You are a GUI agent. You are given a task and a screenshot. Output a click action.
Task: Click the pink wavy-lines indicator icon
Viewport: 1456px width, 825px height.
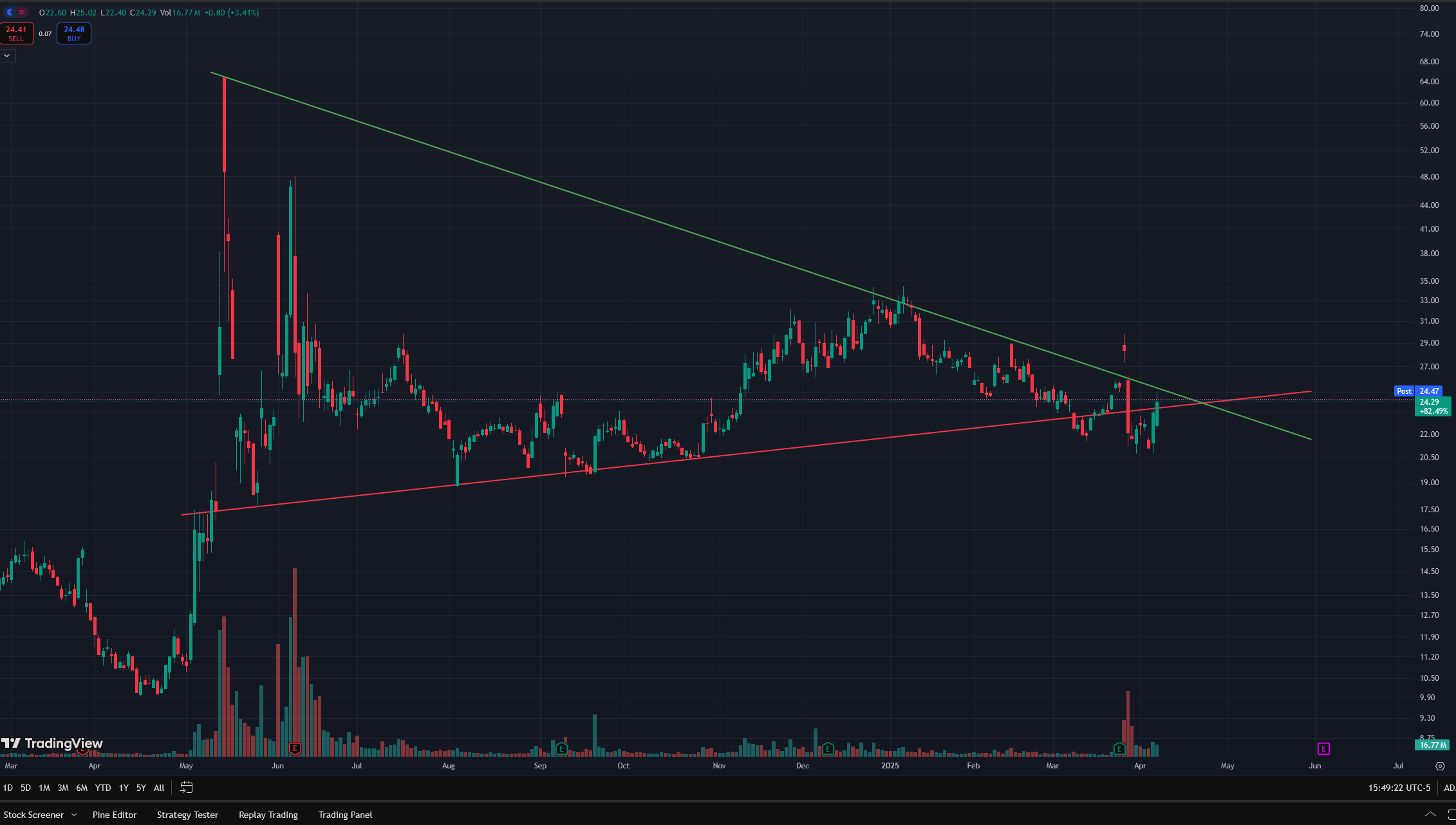(22, 12)
